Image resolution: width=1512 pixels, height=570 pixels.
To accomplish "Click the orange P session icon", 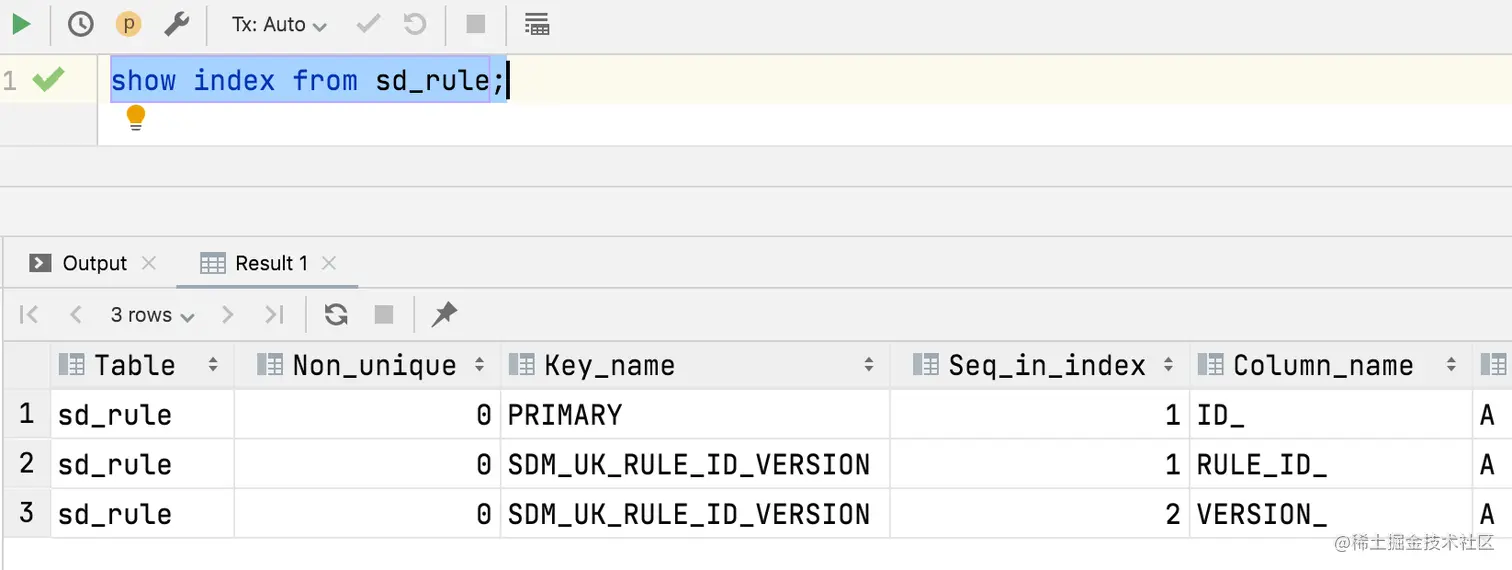I will pos(128,24).
